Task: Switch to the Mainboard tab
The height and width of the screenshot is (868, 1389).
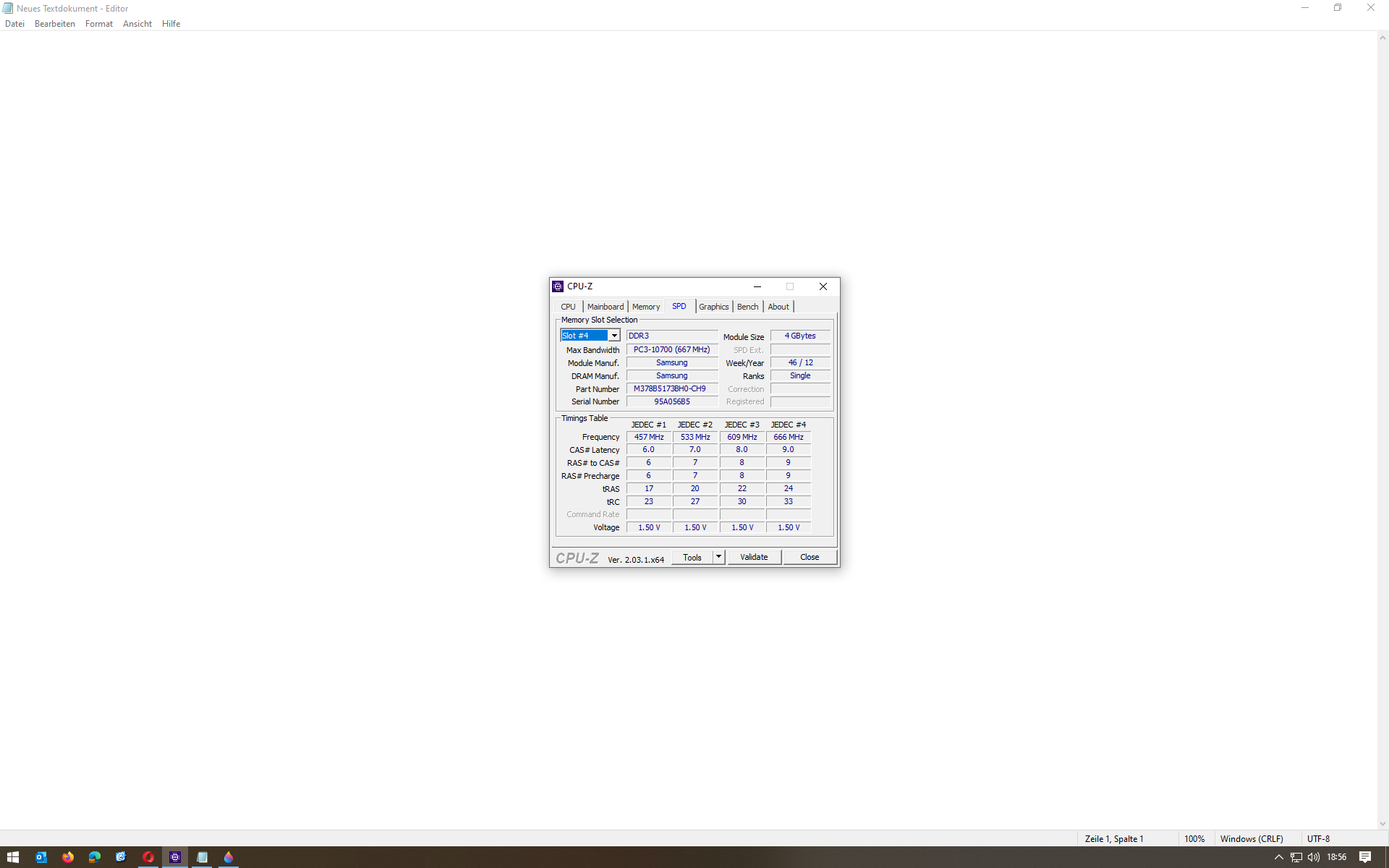Action: click(x=605, y=307)
